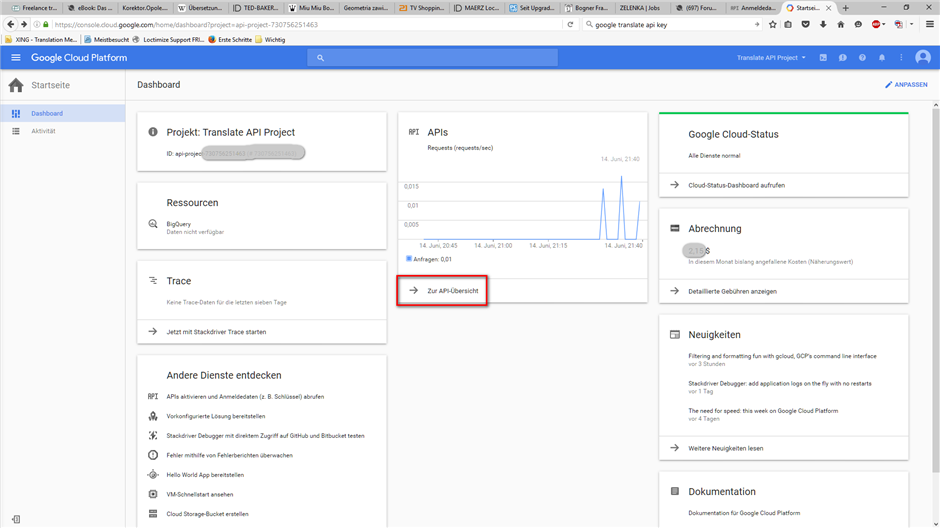
Task: Click VM-Schnellstart ansehen
Action: pyautogui.click(x=200, y=494)
